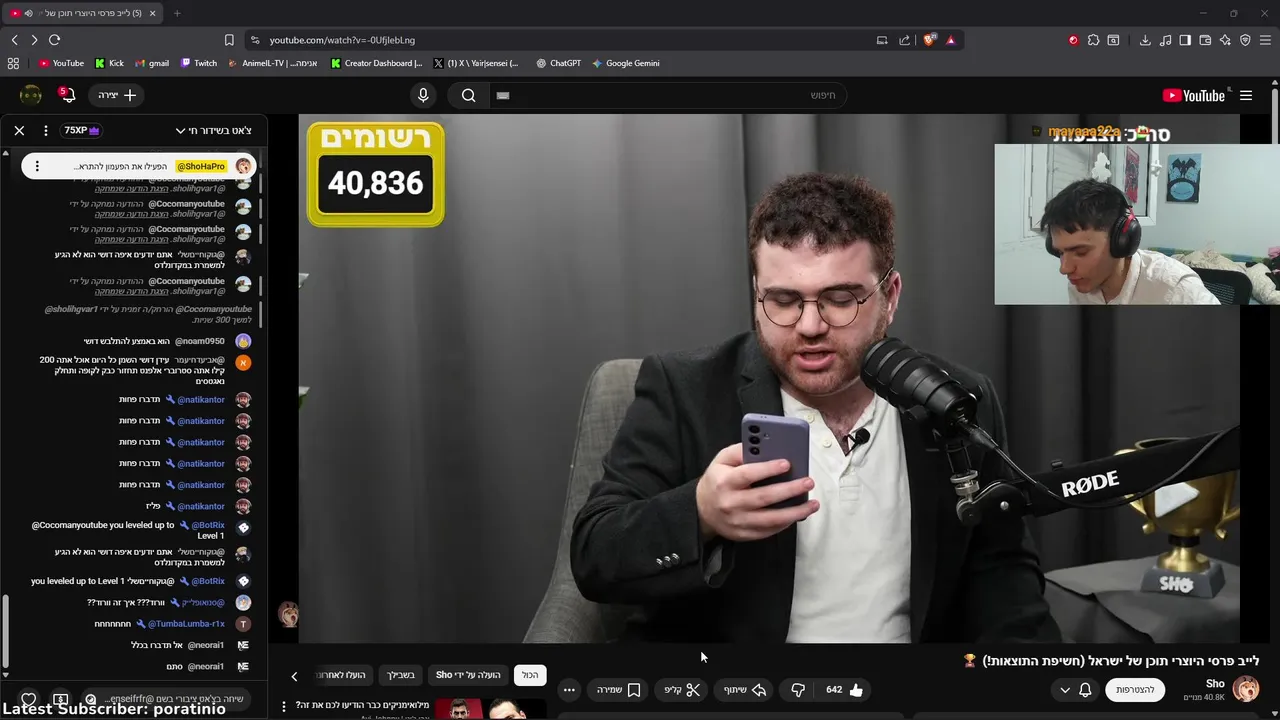Toggle the save bookmark button שמירה
Viewport: 1280px width, 720px height.
[618, 690]
